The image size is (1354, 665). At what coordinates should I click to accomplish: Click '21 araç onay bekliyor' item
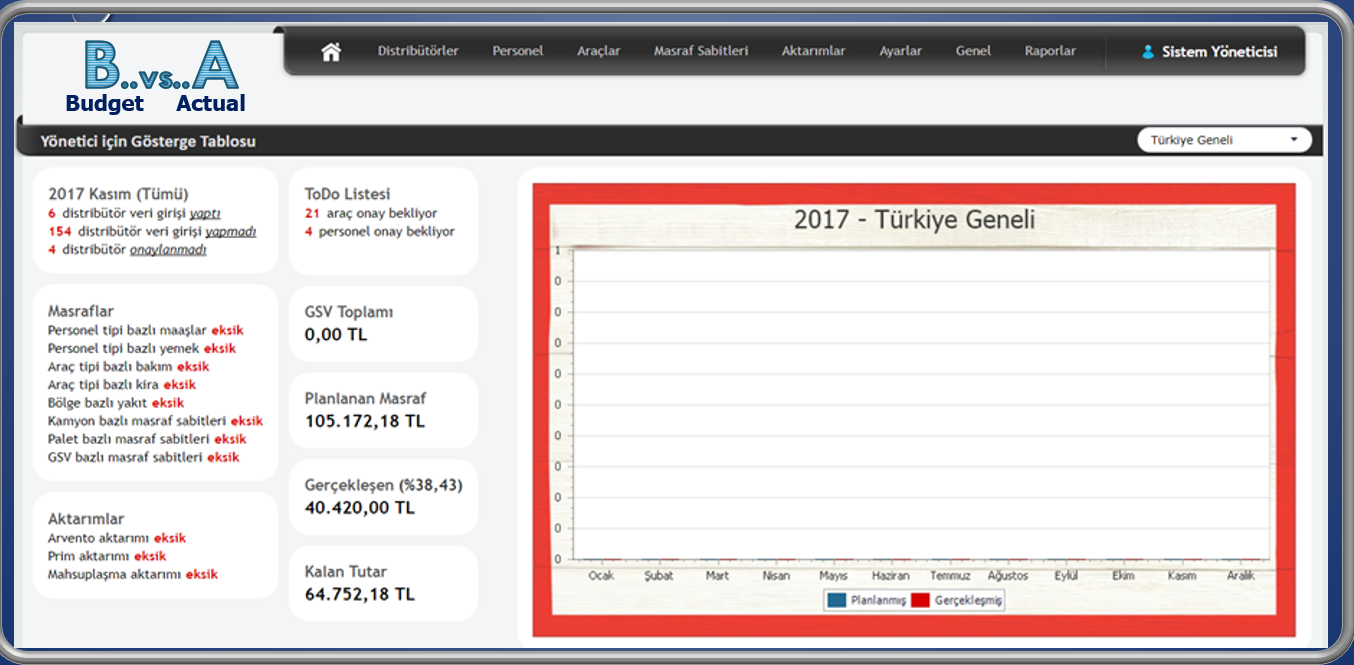(x=371, y=213)
